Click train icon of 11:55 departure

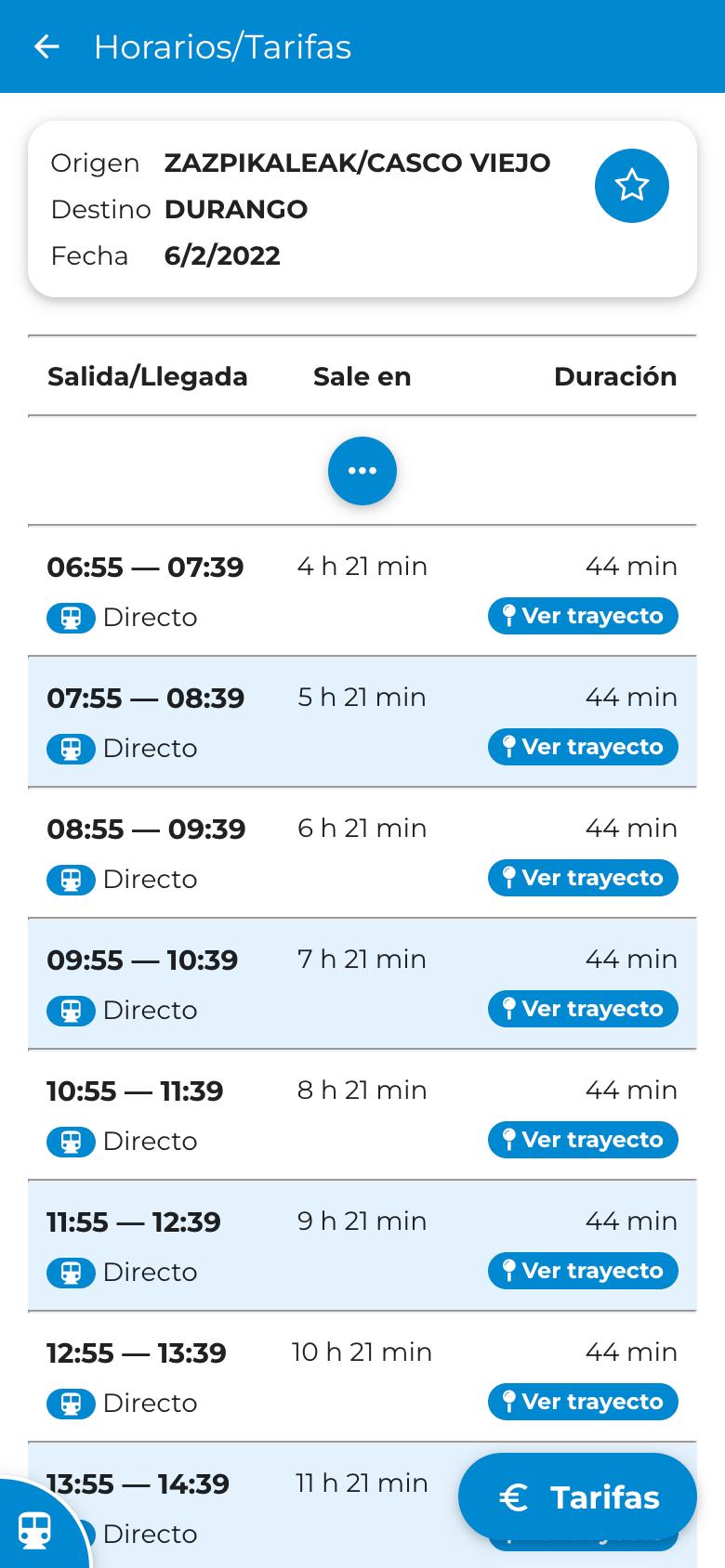[71, 1273]
